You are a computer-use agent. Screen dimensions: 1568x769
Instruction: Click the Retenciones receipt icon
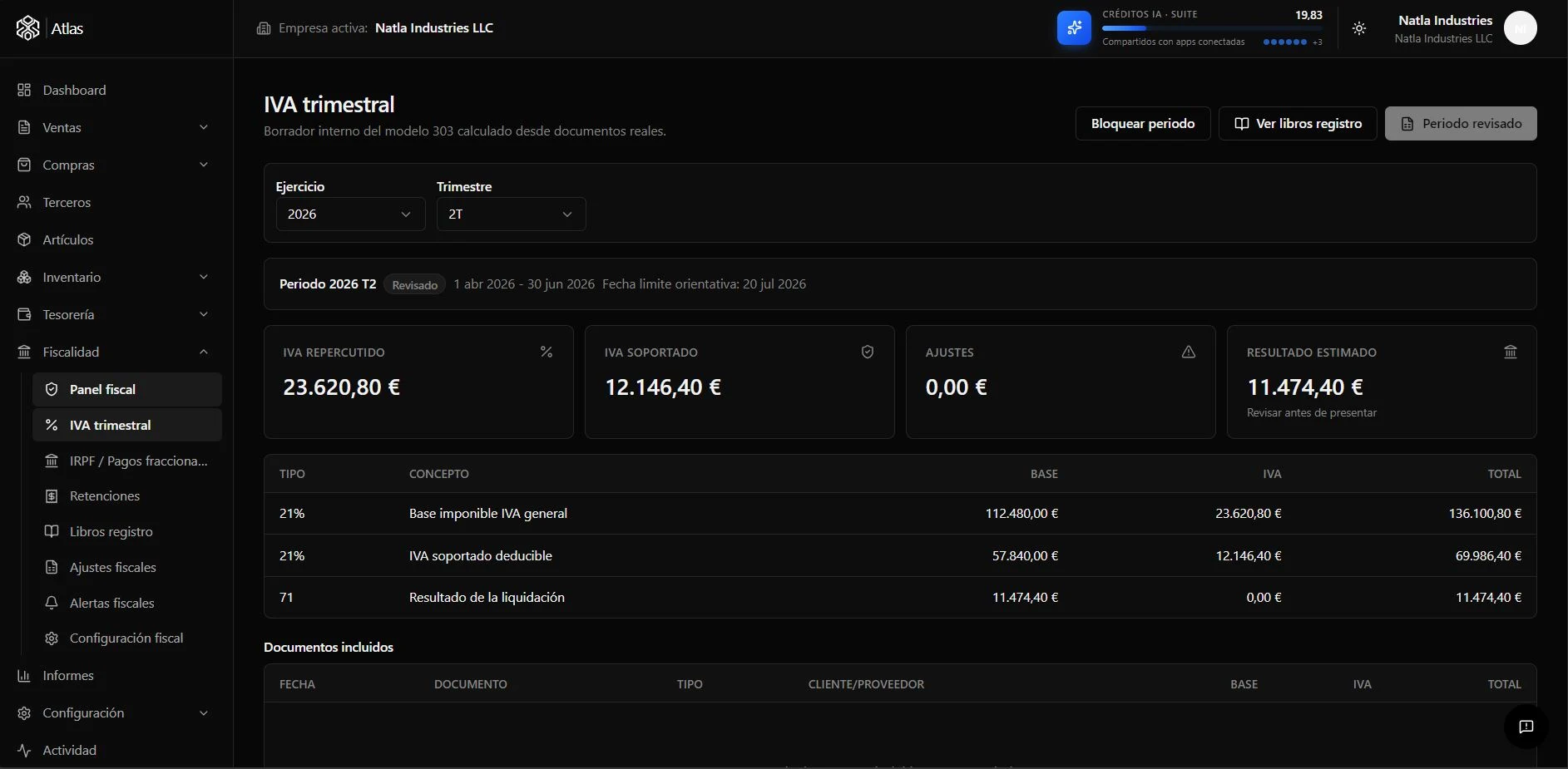click(x=52, y=495)
